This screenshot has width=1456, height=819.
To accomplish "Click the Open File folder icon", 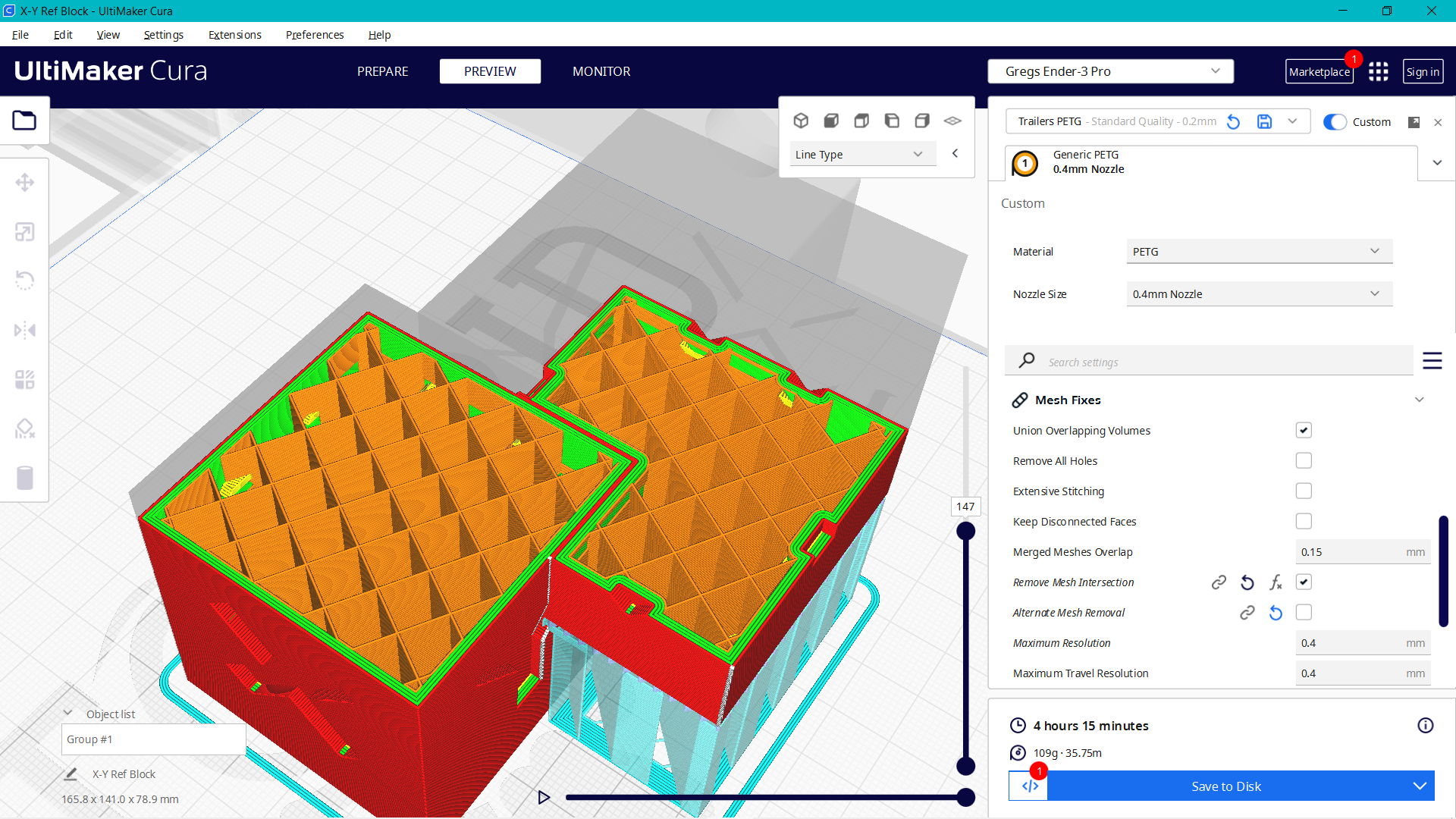I will 24,121.
